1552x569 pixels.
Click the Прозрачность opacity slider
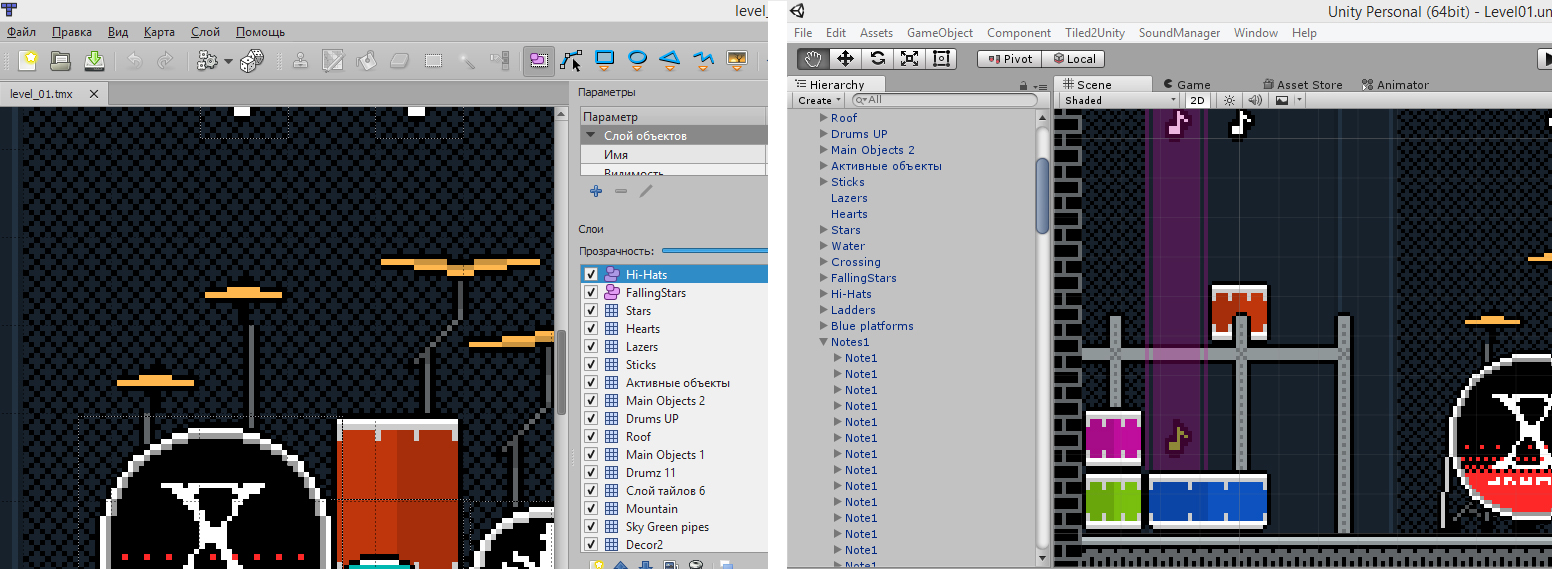pyautogui.click(x=715, y=251)
